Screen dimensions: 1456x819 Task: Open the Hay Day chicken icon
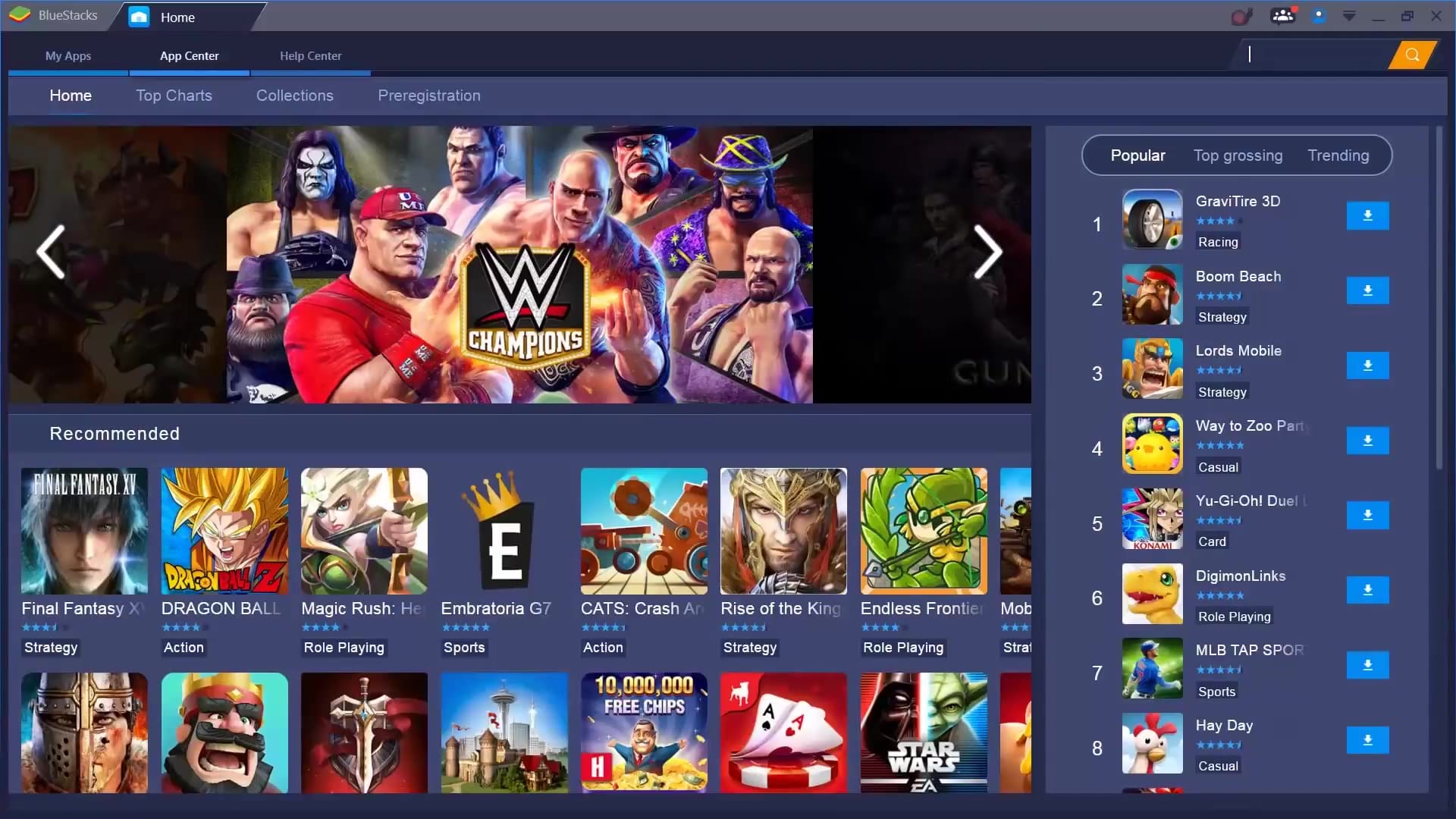pos(1152,743)
